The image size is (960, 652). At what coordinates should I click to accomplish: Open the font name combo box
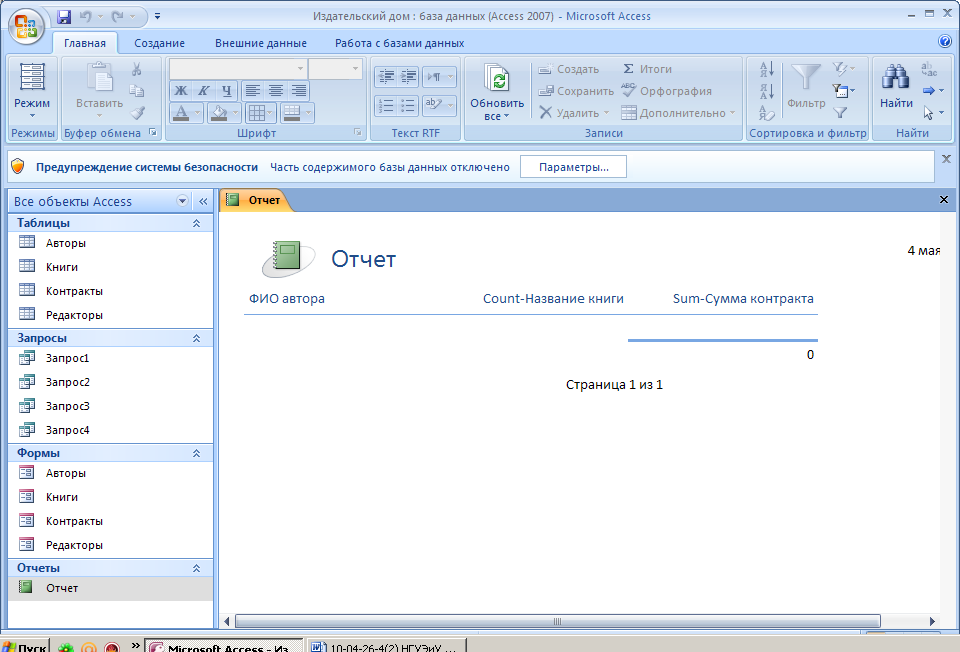tap(238, 69)
